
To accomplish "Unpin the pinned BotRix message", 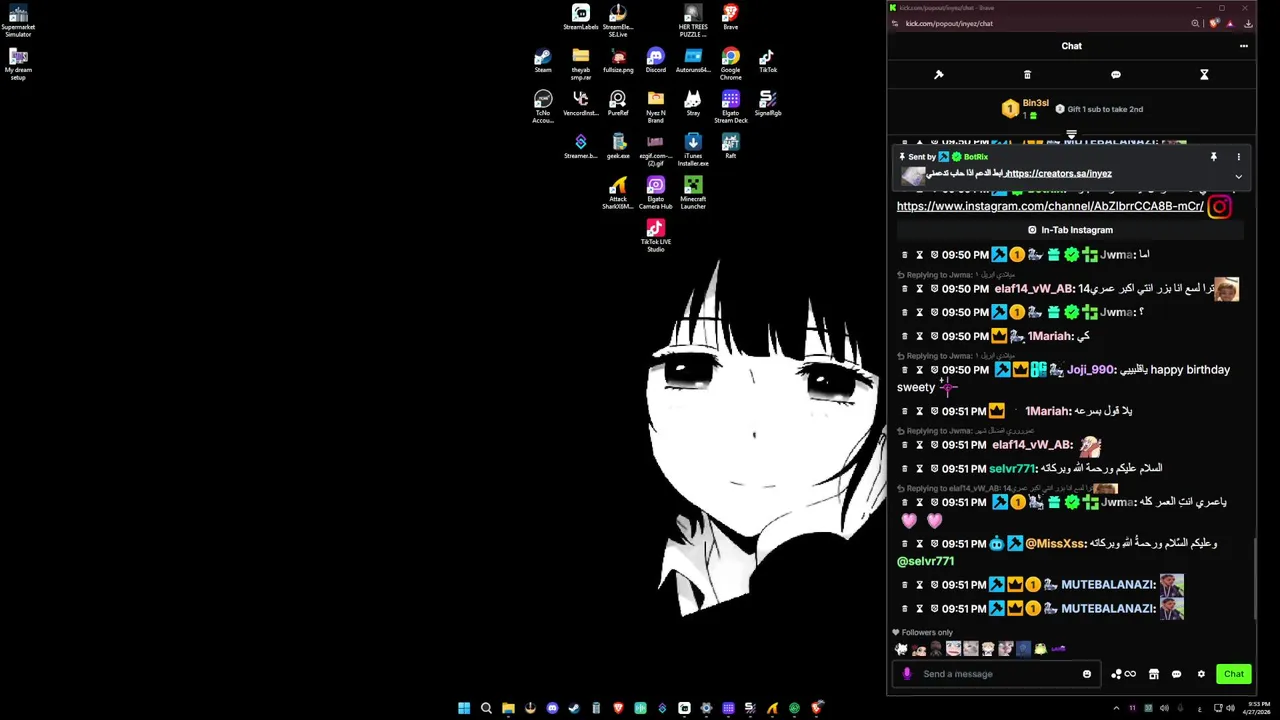I will click(x=1213, y=157).
